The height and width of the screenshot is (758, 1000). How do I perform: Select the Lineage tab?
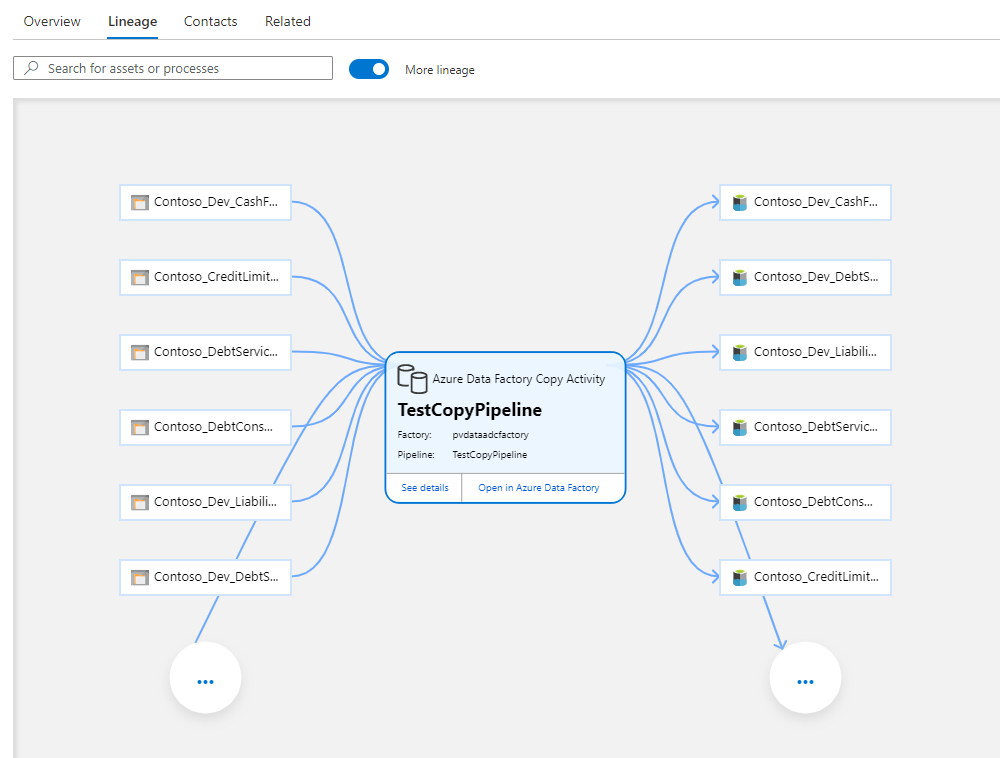click(133, 21)
